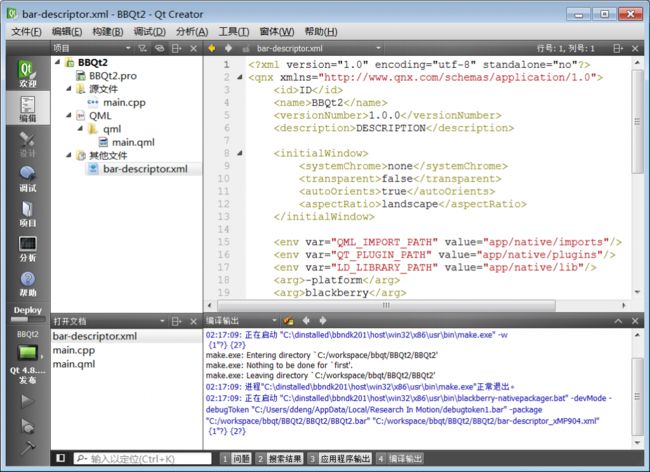Collapse the 其他文件 folder
This screenshot has width=650, height=472.
(x=69, y=155)
